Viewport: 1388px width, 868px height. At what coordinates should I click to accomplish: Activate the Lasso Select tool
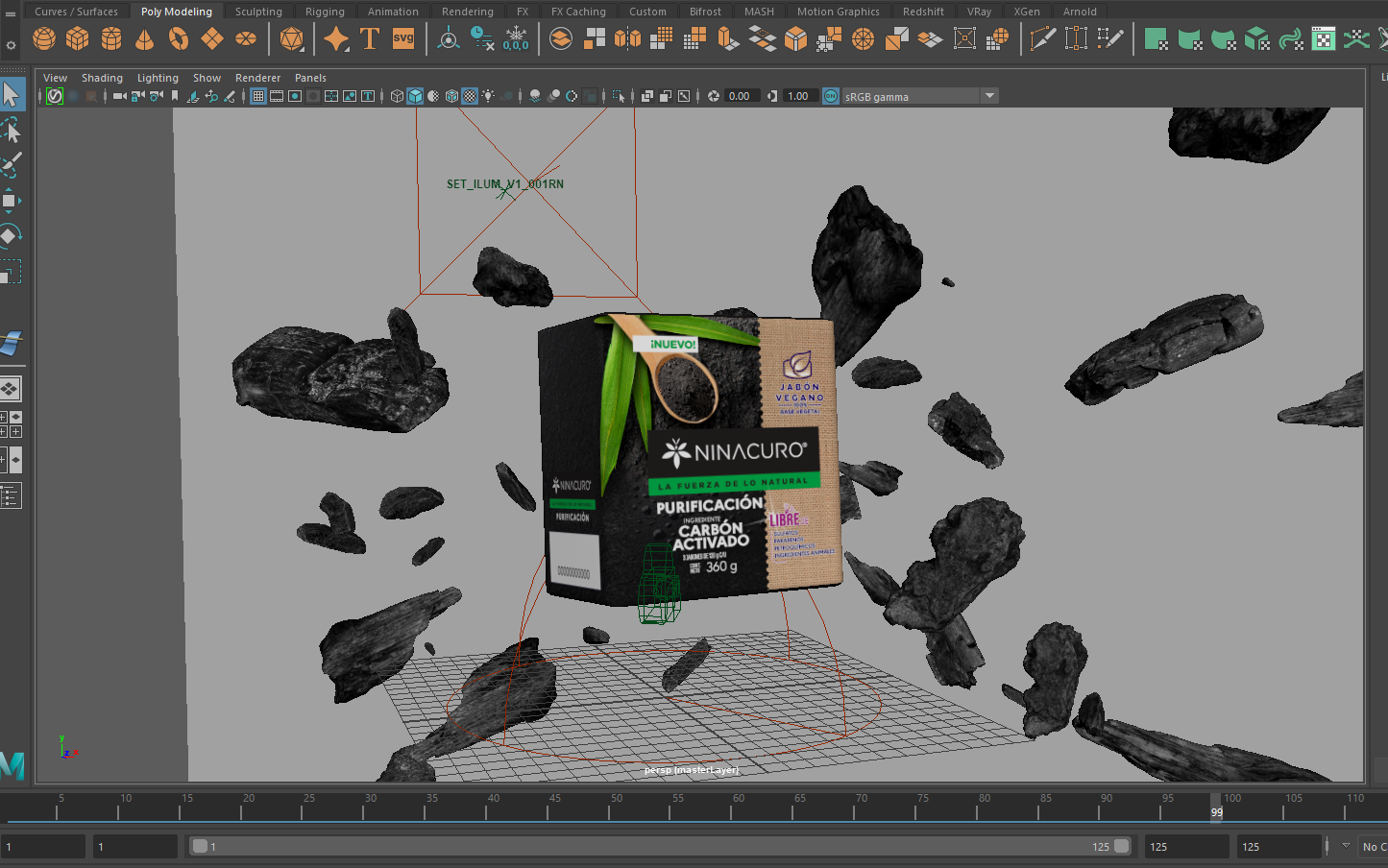[12, 130]
